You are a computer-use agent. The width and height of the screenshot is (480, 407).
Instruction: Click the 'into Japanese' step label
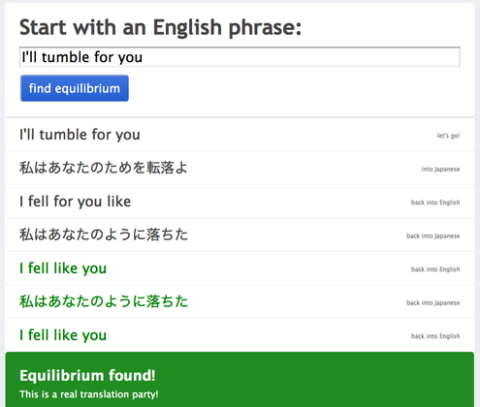(x=441, y=169)
